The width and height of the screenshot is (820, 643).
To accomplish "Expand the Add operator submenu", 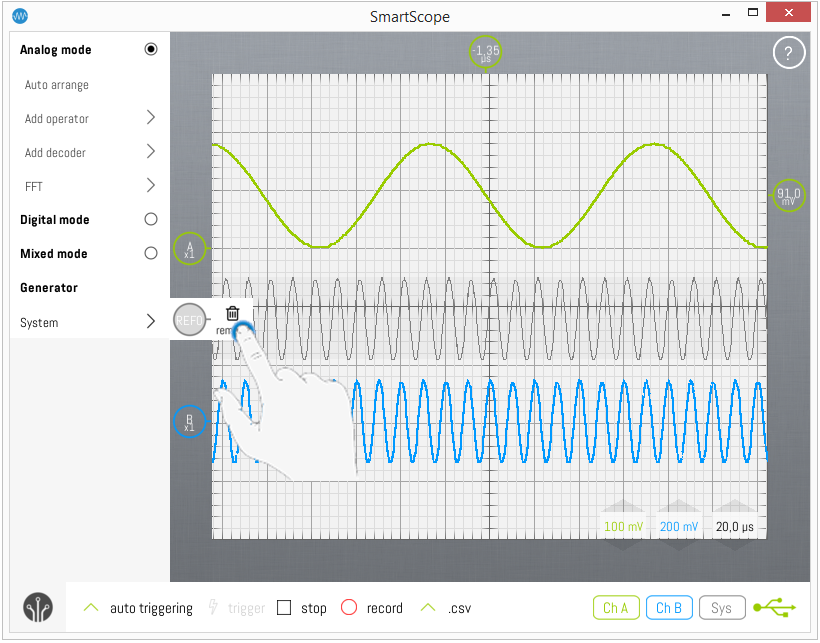I will 151,118.
